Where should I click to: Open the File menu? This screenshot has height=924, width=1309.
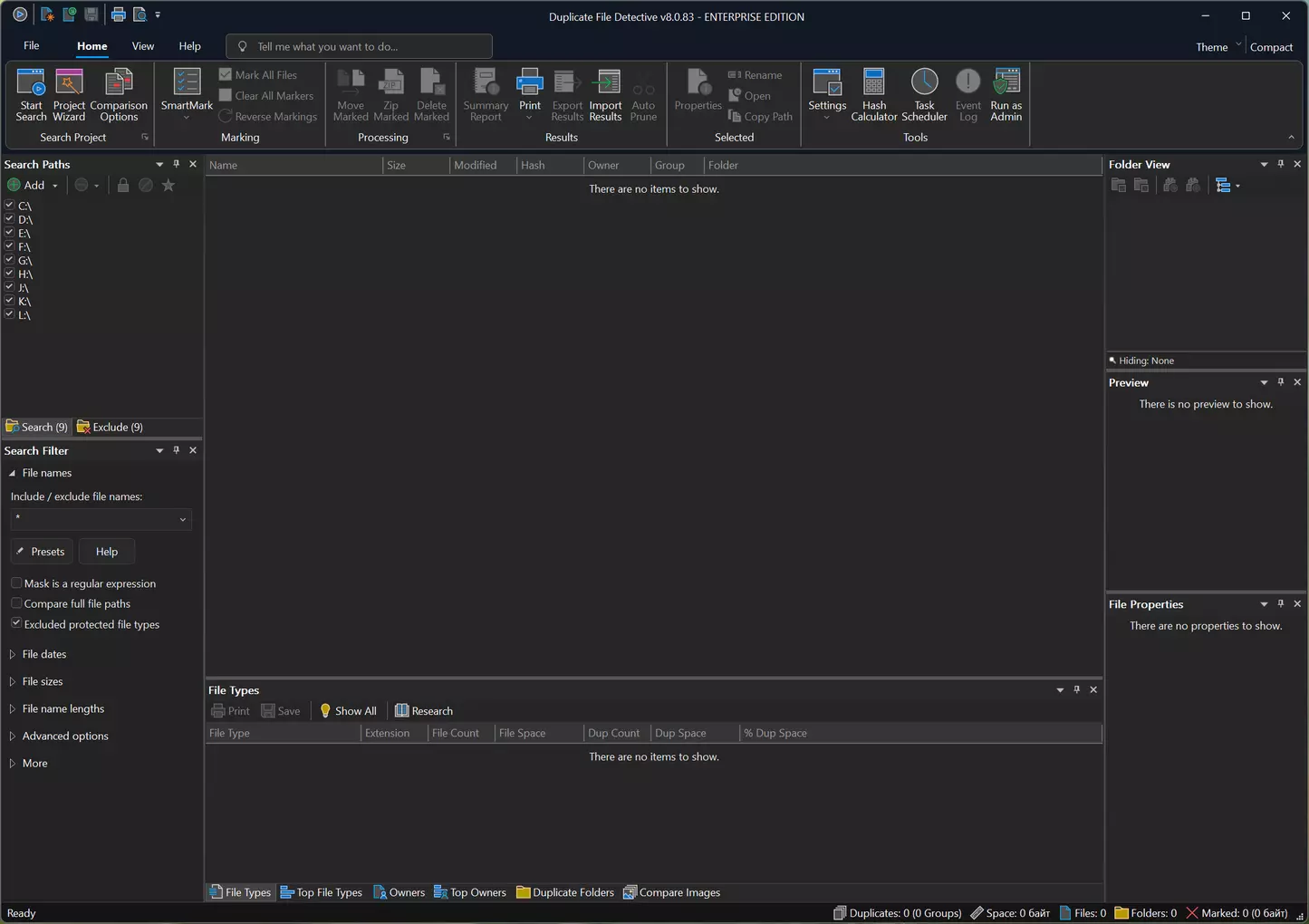click(x=31, y=46)
